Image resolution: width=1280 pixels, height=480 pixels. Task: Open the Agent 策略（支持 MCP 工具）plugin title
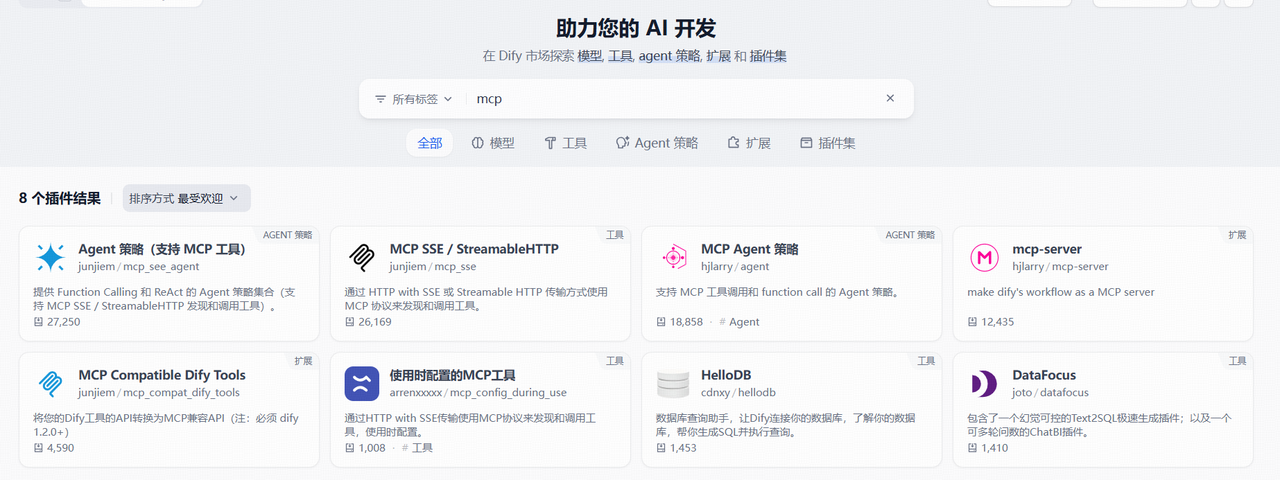[162, 249]
